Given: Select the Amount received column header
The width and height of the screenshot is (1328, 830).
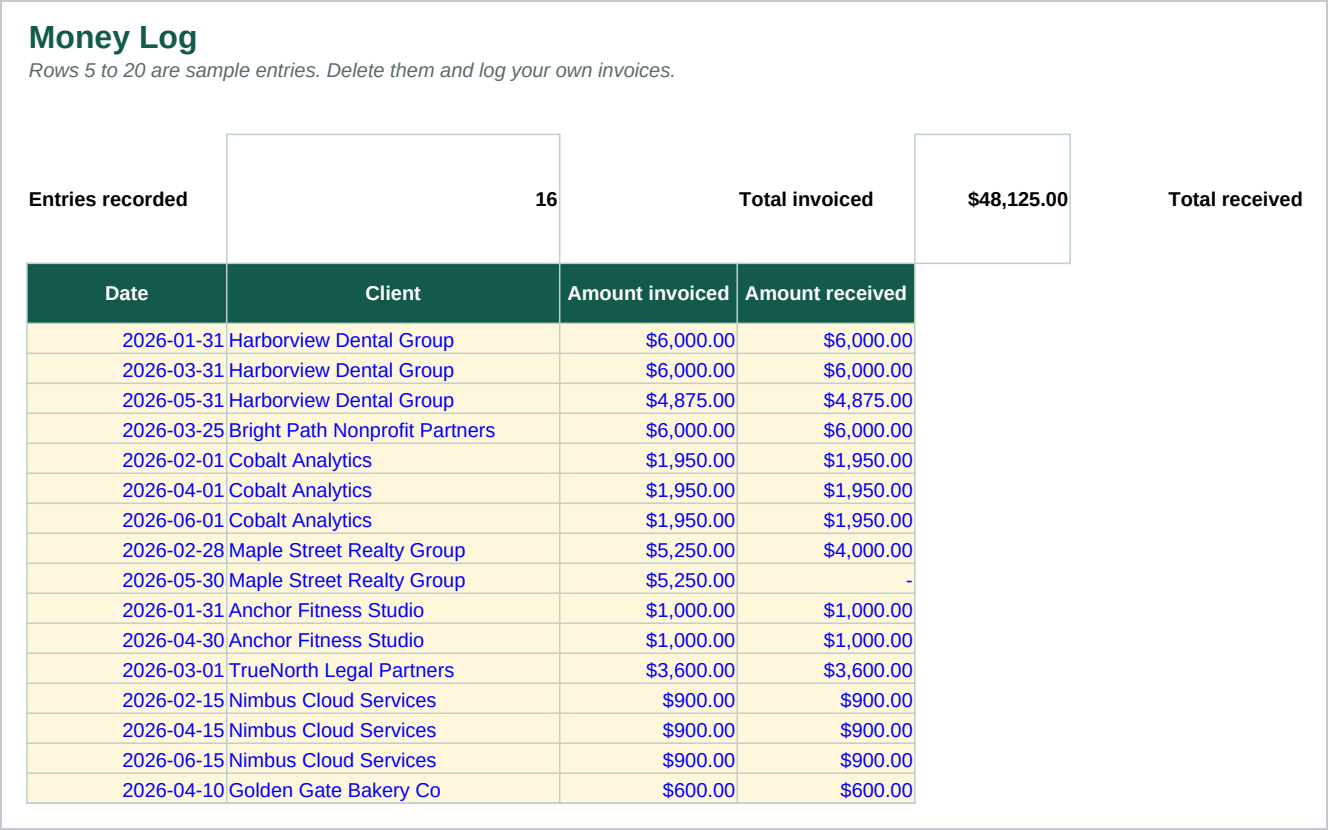Looking at the screenshot, I should tap(826, 293).
